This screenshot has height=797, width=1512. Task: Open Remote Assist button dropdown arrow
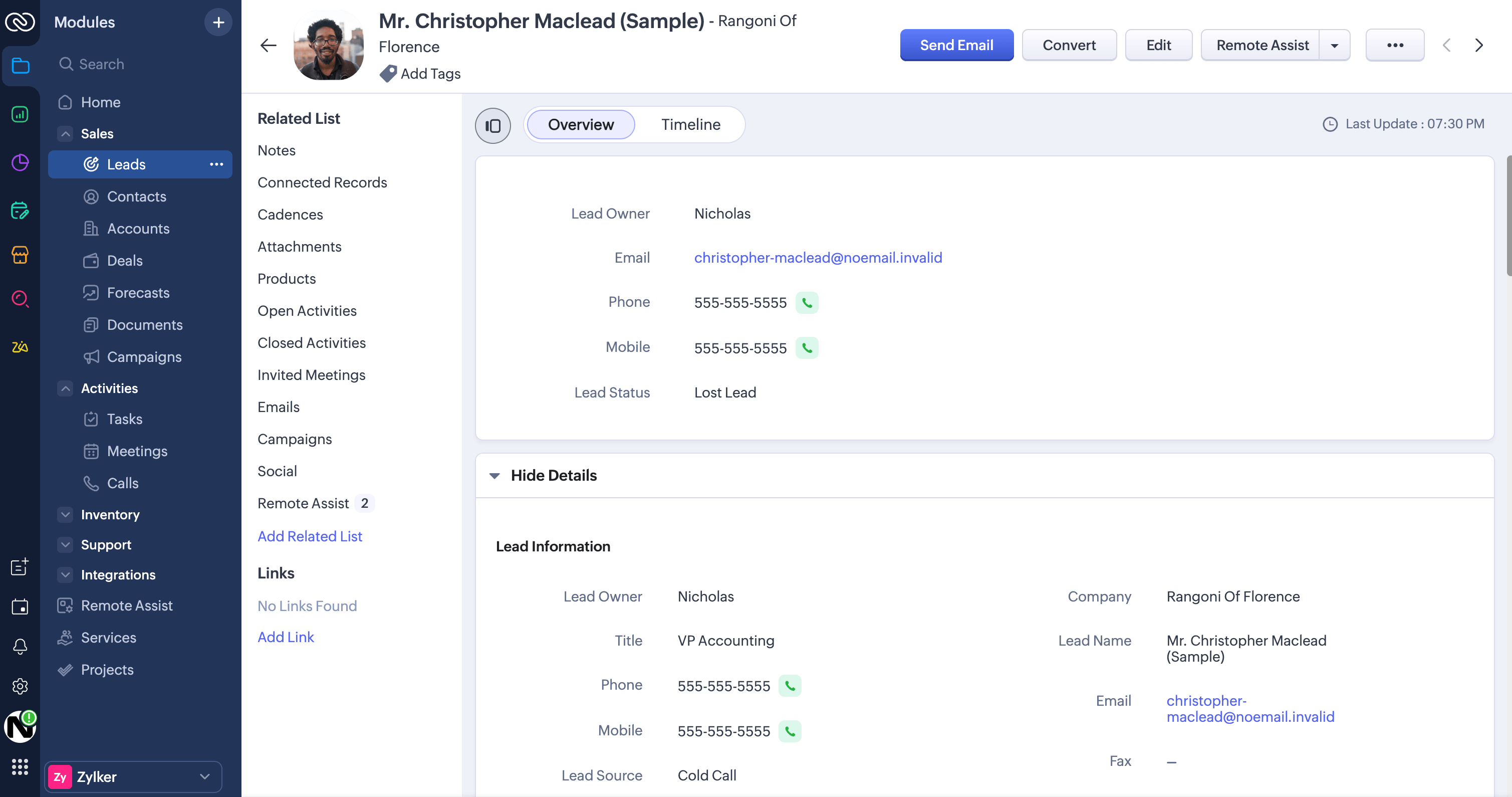(x=1334, y=45)
